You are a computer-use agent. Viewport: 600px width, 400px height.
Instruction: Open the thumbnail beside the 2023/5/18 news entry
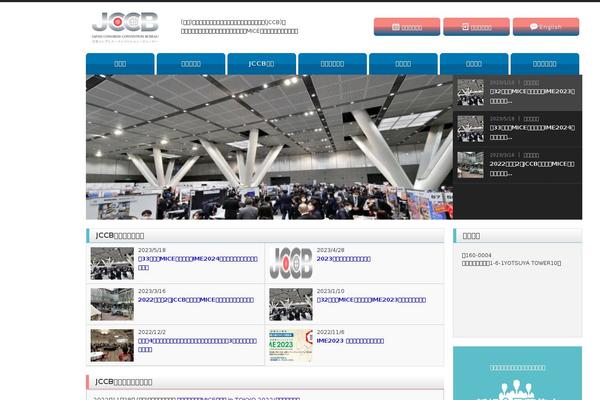coord(112,263)
